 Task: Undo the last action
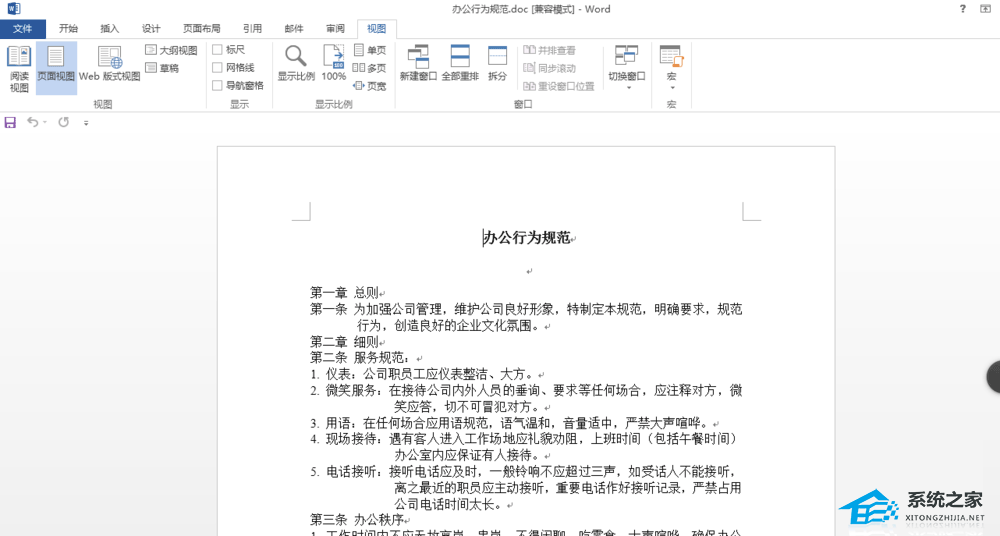pyautogui.click(x=33, y=122)
